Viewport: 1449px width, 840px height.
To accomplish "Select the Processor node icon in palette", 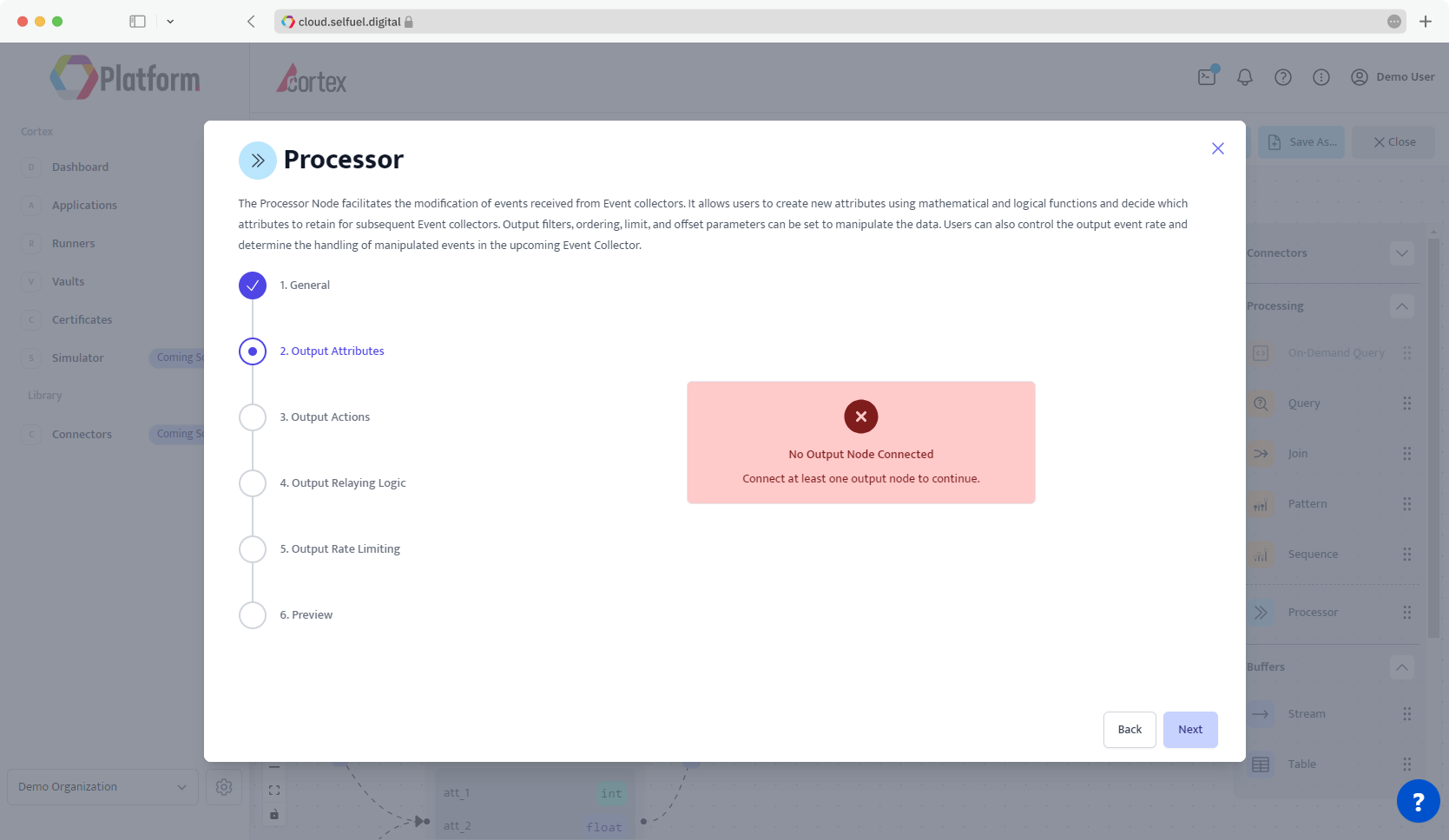I will click(x=1261, y=613).
